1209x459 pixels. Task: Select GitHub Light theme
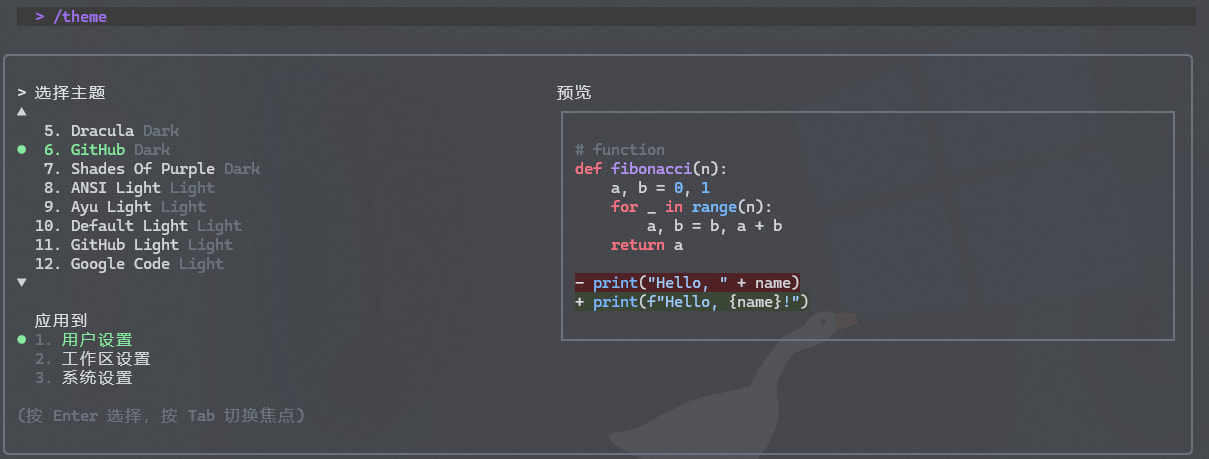pos(151,245)
